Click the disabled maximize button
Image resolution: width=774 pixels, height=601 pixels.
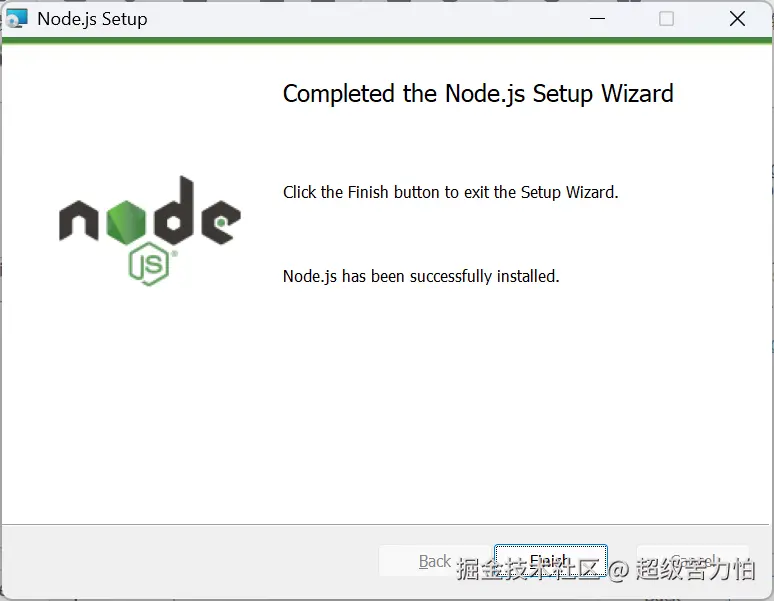(666, 19)
